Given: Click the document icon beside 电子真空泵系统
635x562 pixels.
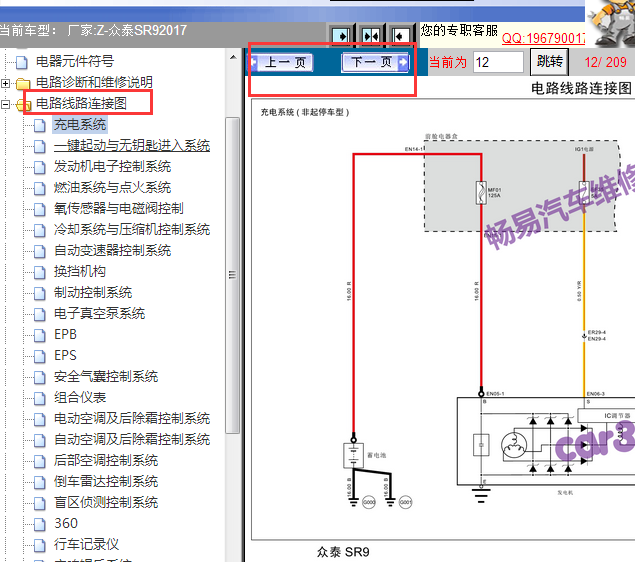Looking at the screenshot, I should [40, 315].
